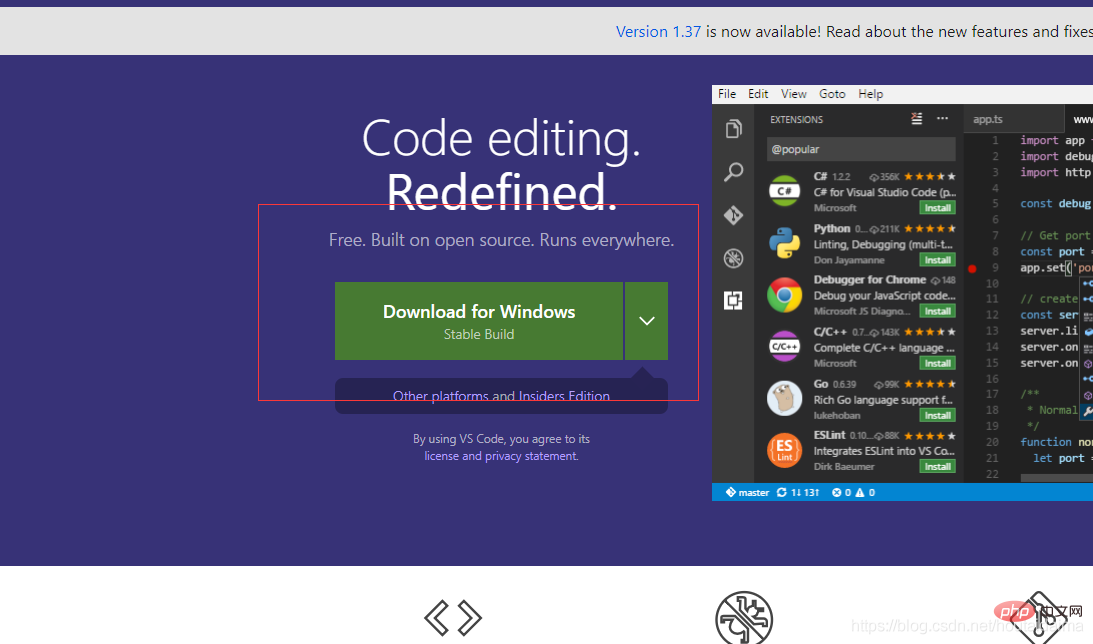
Task: Click the Download for Windows button
Action: point(479,321)
